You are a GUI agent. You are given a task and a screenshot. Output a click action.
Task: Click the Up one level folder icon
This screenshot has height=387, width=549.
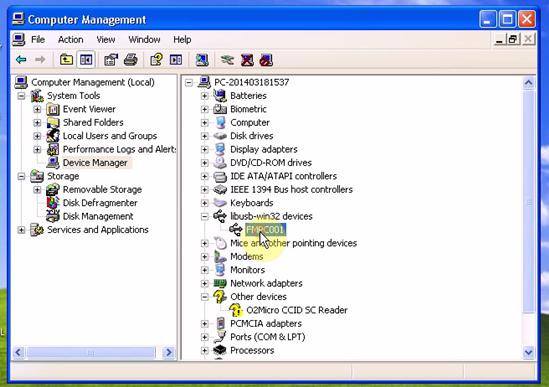pos(66,60)
